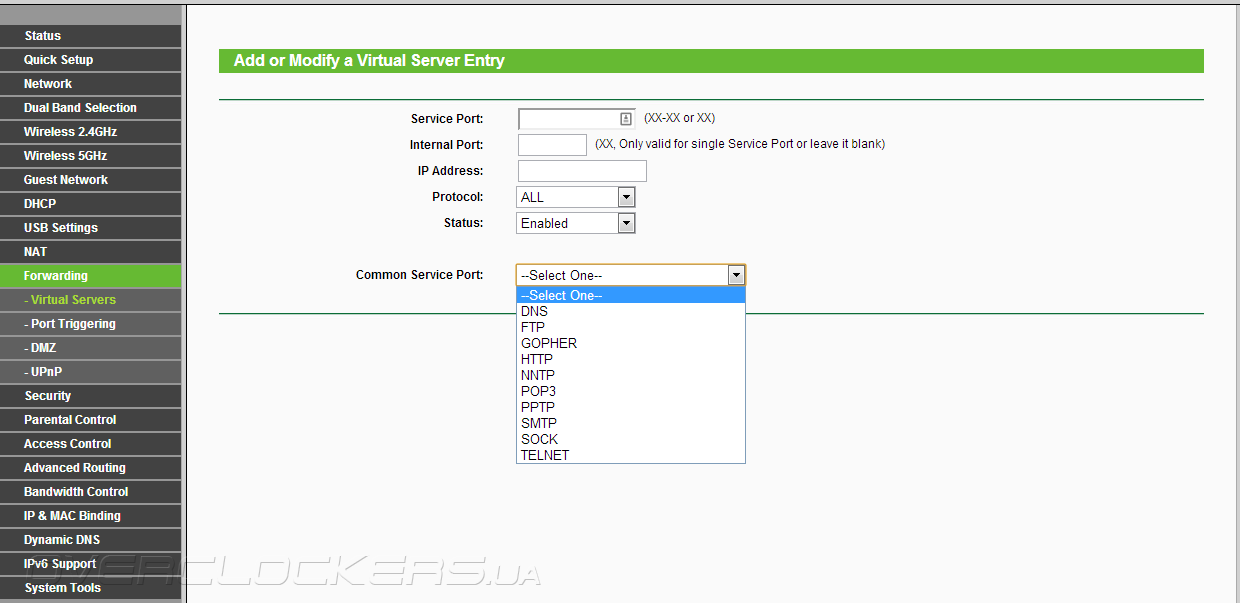Go to Bandwidth Control in sidebar
This screenshot has height=603, width=1240.
(x=91, y=492)
